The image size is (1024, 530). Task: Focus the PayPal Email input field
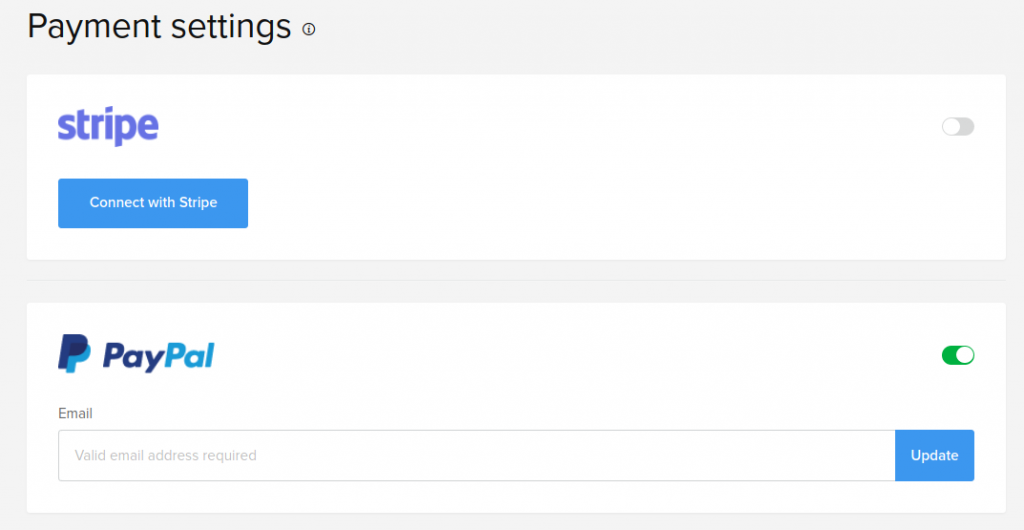[x=476, y=455]
